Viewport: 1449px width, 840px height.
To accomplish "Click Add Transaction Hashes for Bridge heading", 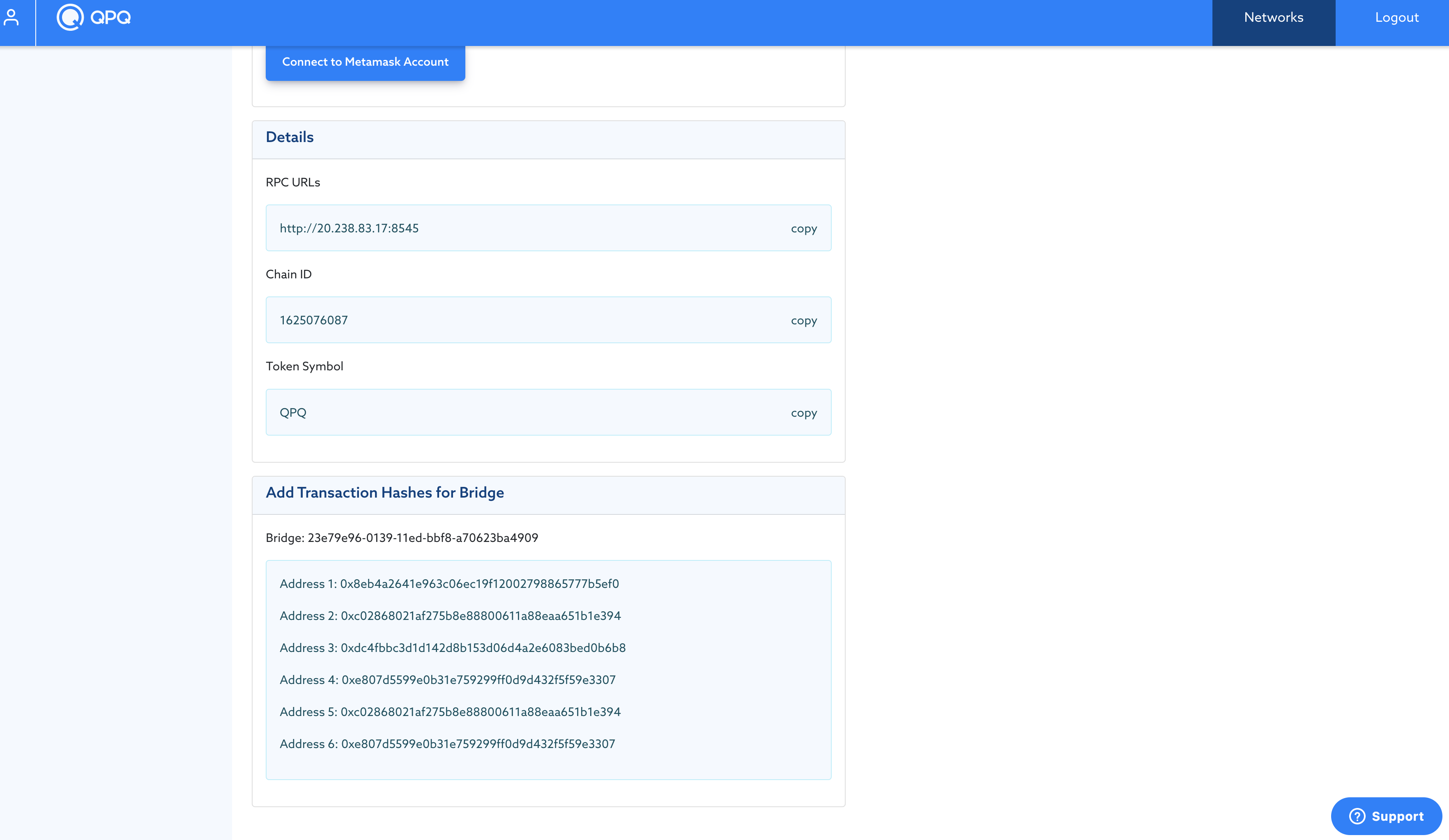I will (385, 493).
